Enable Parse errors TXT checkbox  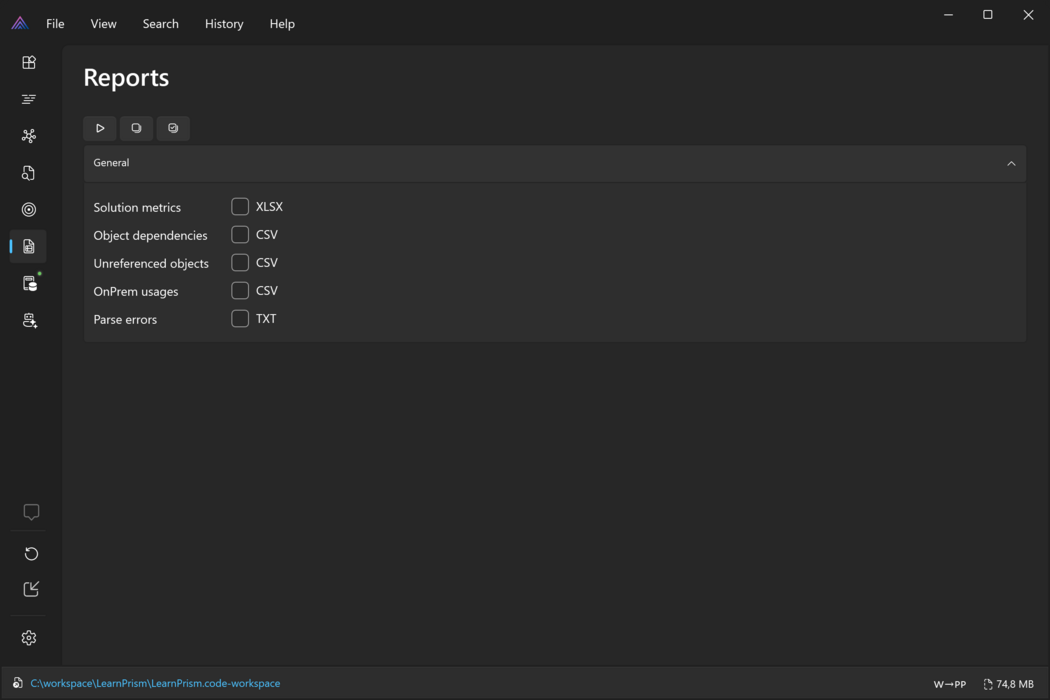tap(240, 319)
